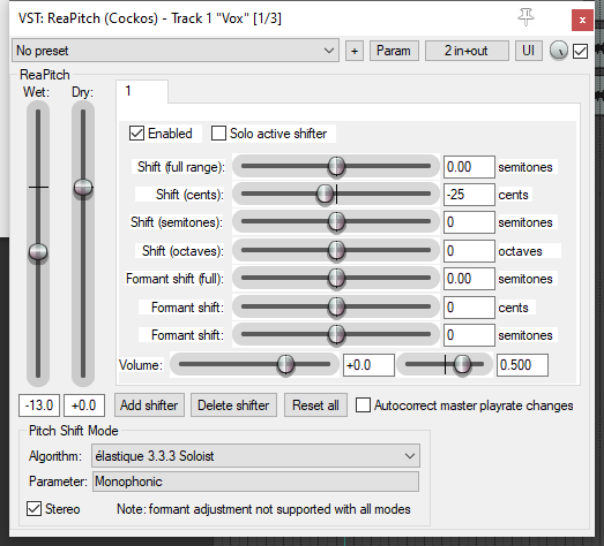Click the Formant shift semitones slider handle
Image resolution: width=604 pixels, height=546 pixels.
(x=336, y=334)
